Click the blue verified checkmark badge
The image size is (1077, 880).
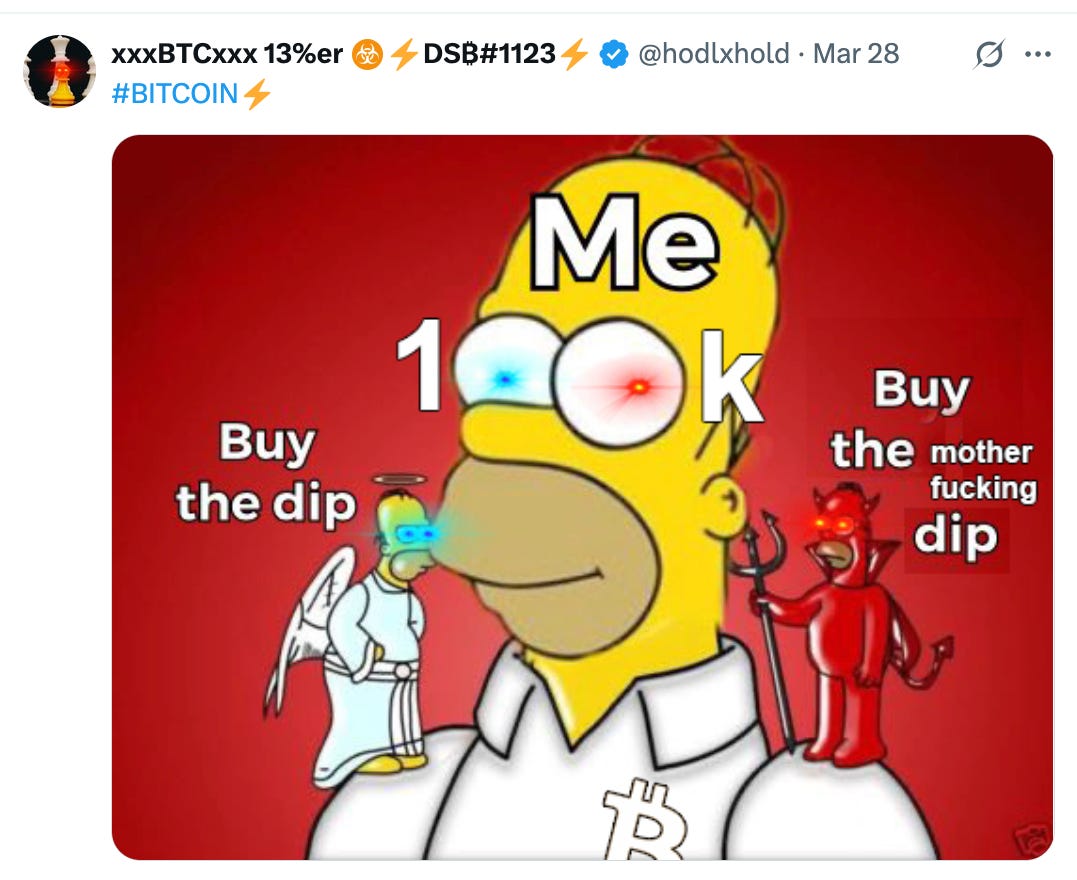[x=614, y=54]
